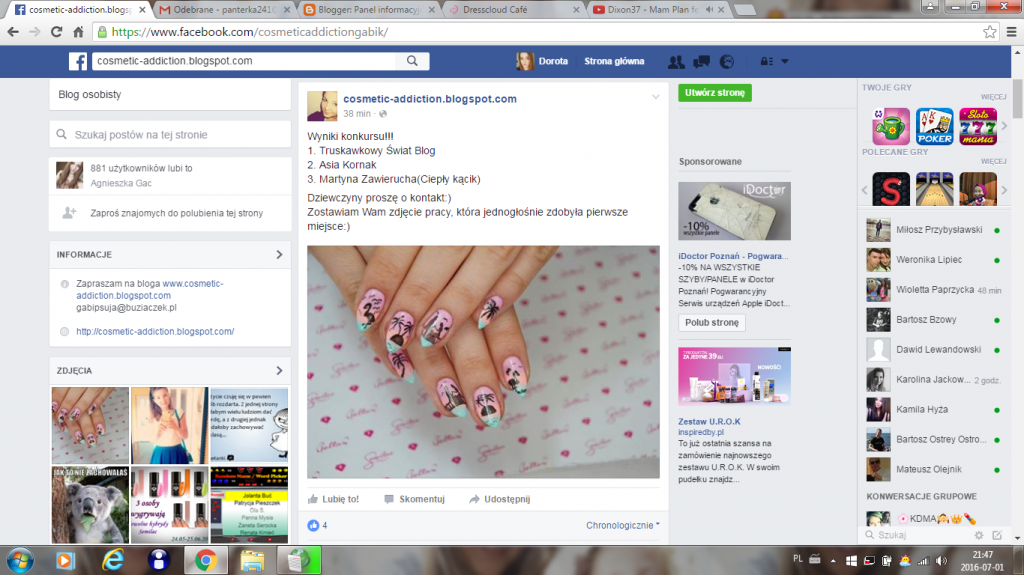The width and height of the screenshot is (1024, 575).
Task: Open the friend requests icon
Action: tap(676, 61)
